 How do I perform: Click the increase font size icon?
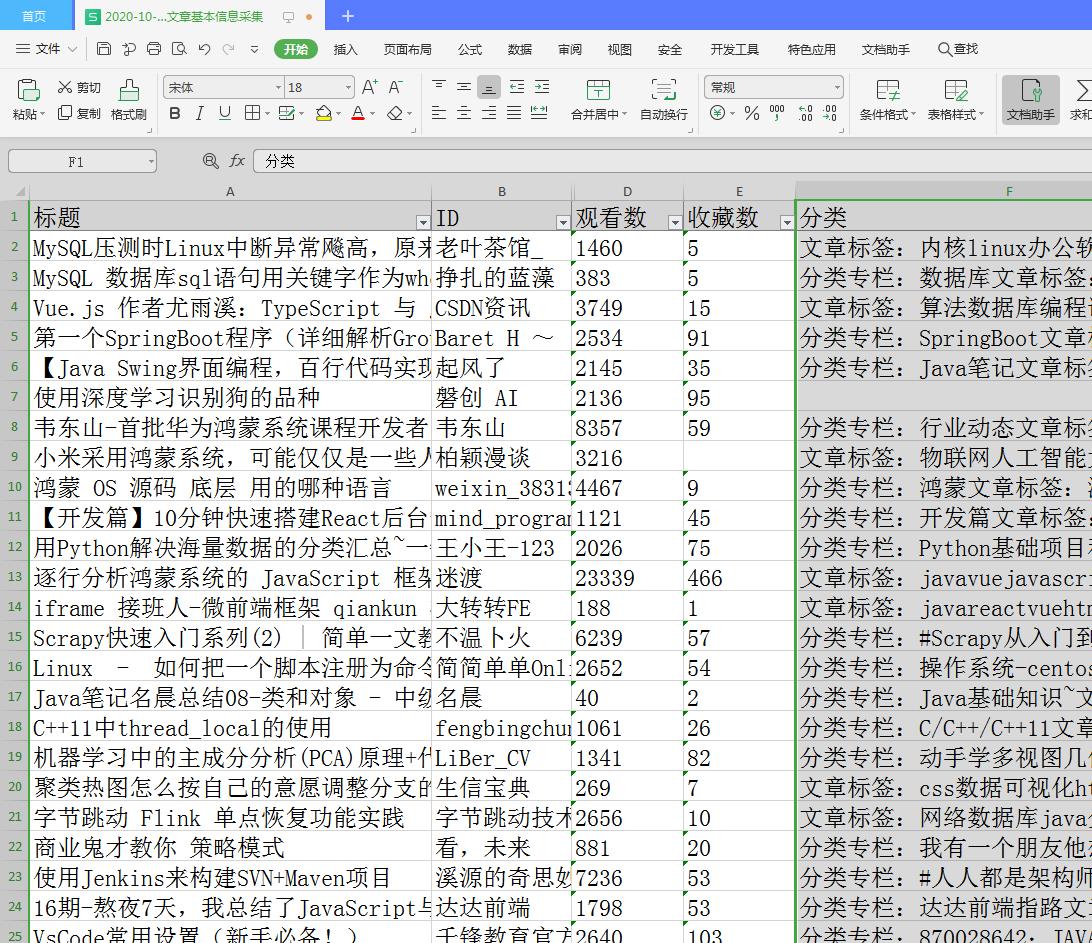(x=369, y=87)
